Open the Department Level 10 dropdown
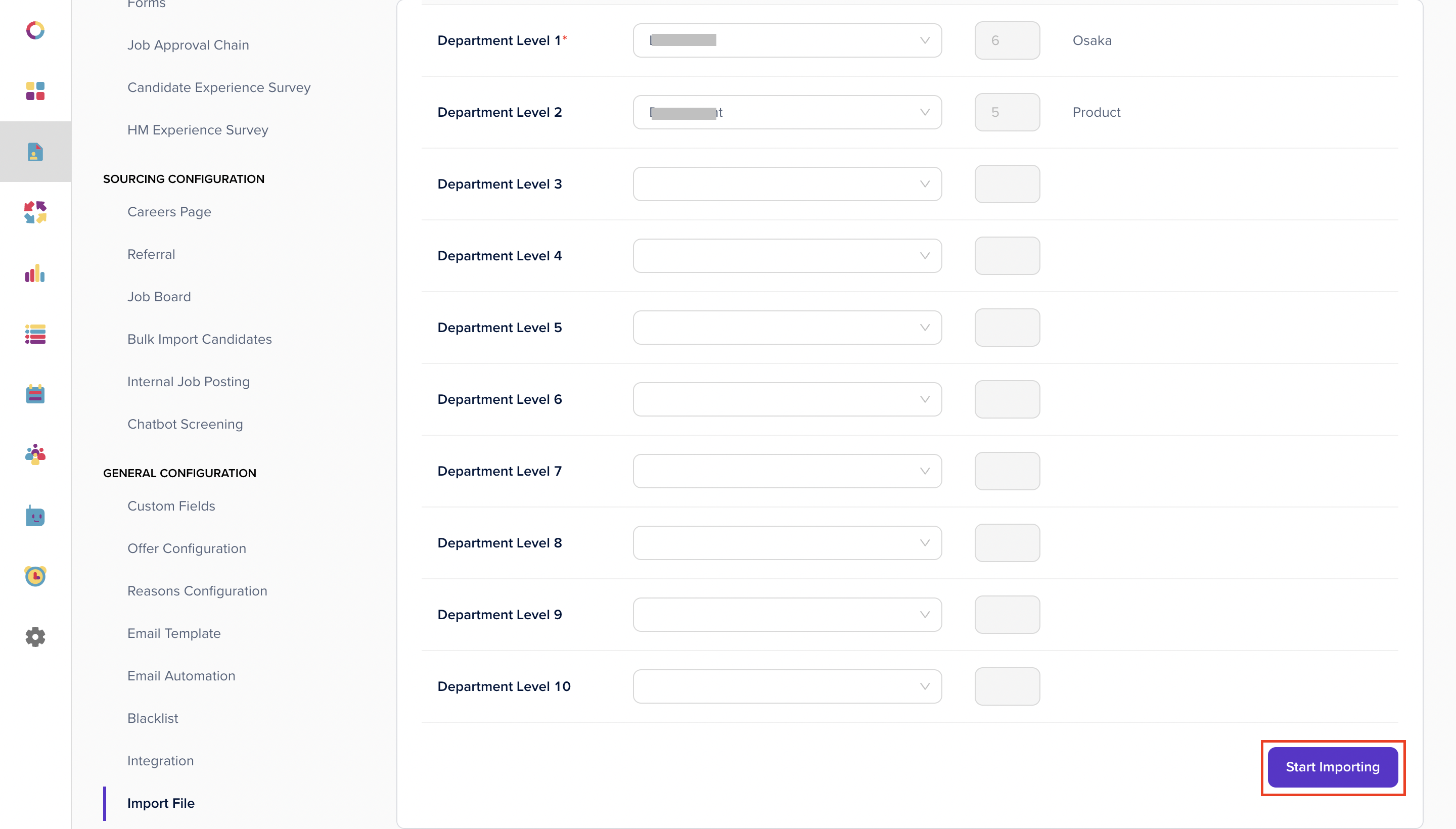This screenshot has height=829, width=1456. [x=787, y=686]
